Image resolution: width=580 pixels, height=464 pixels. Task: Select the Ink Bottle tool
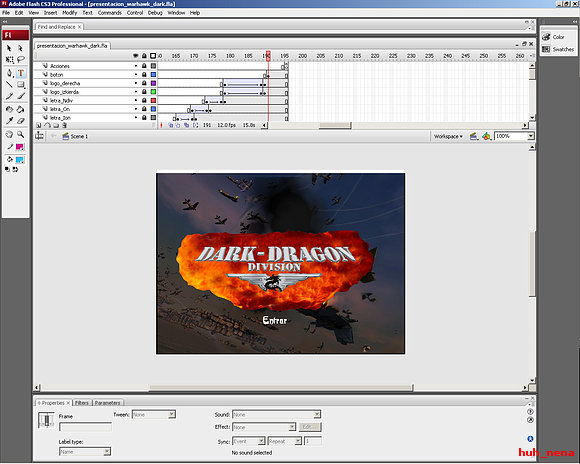click(9, 109)
